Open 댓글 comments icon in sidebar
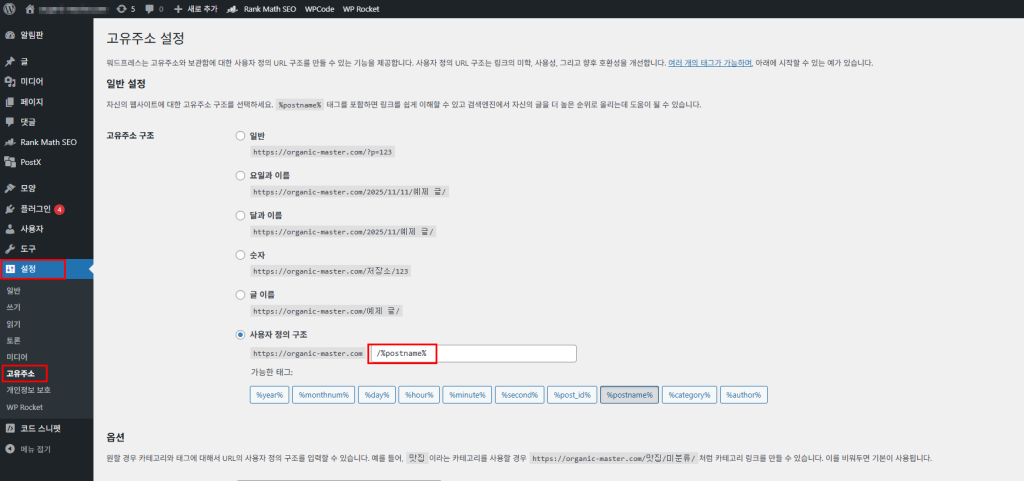 point(10,121)
